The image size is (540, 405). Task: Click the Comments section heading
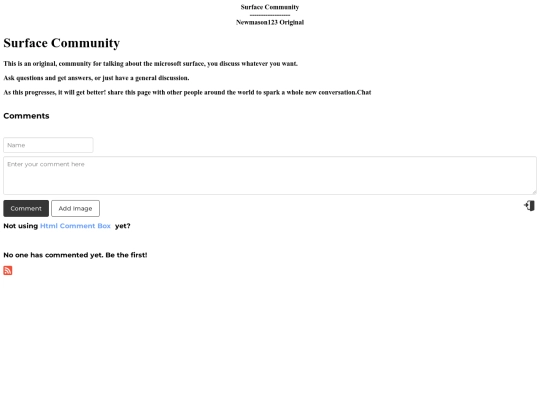tap(26, 116)
